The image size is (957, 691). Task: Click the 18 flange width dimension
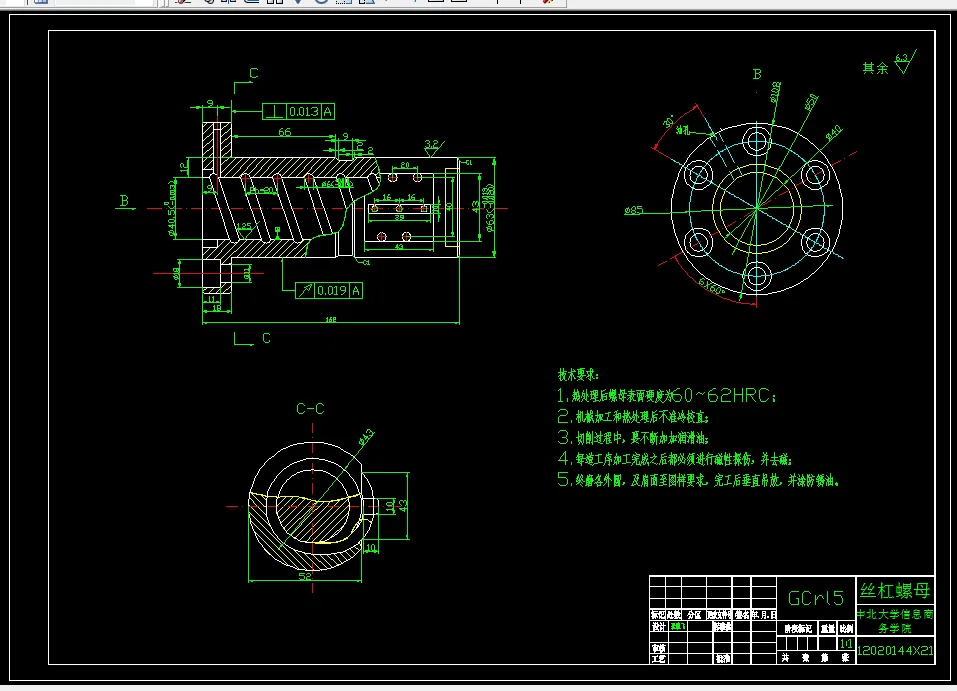[217, 308]
